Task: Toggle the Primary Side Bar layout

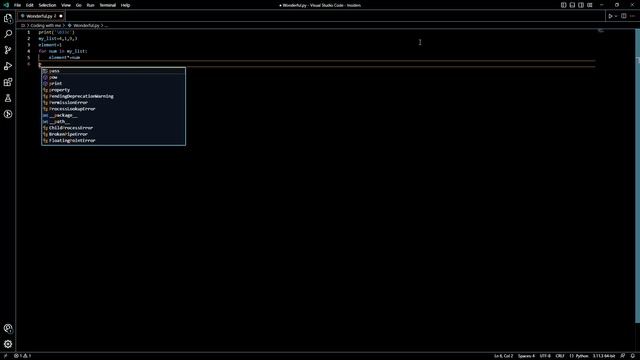Action: pyautogui.click(x=563, y=5)
